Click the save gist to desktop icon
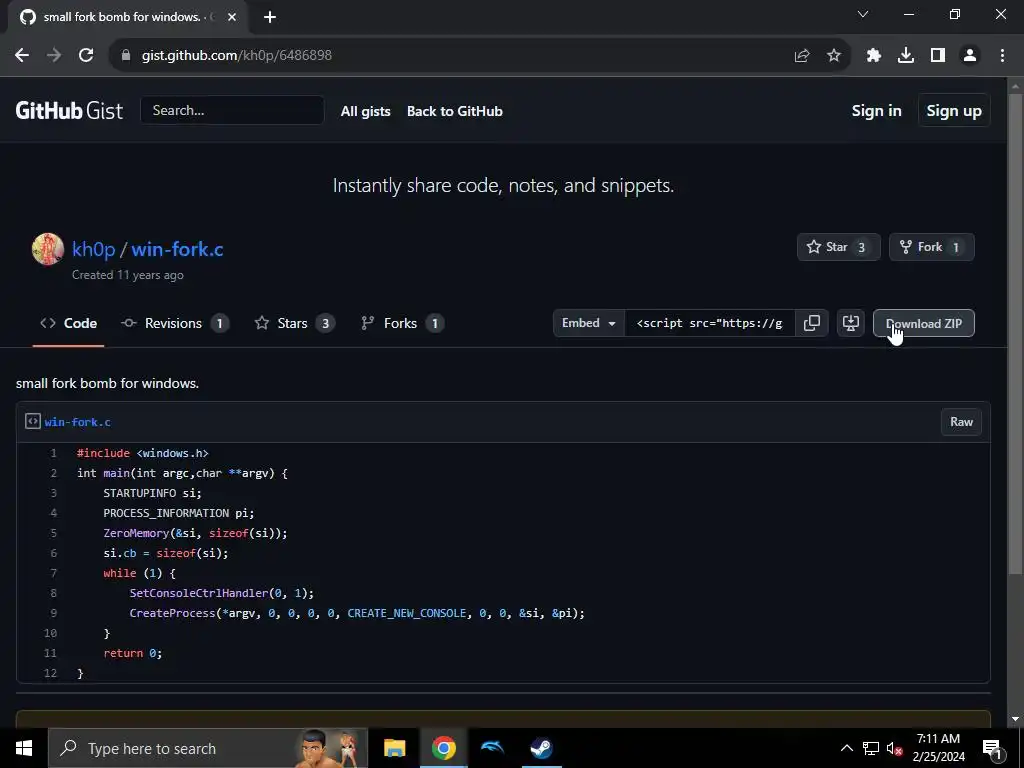This screenshot has width=1024, height=768. tap(851, 323)
